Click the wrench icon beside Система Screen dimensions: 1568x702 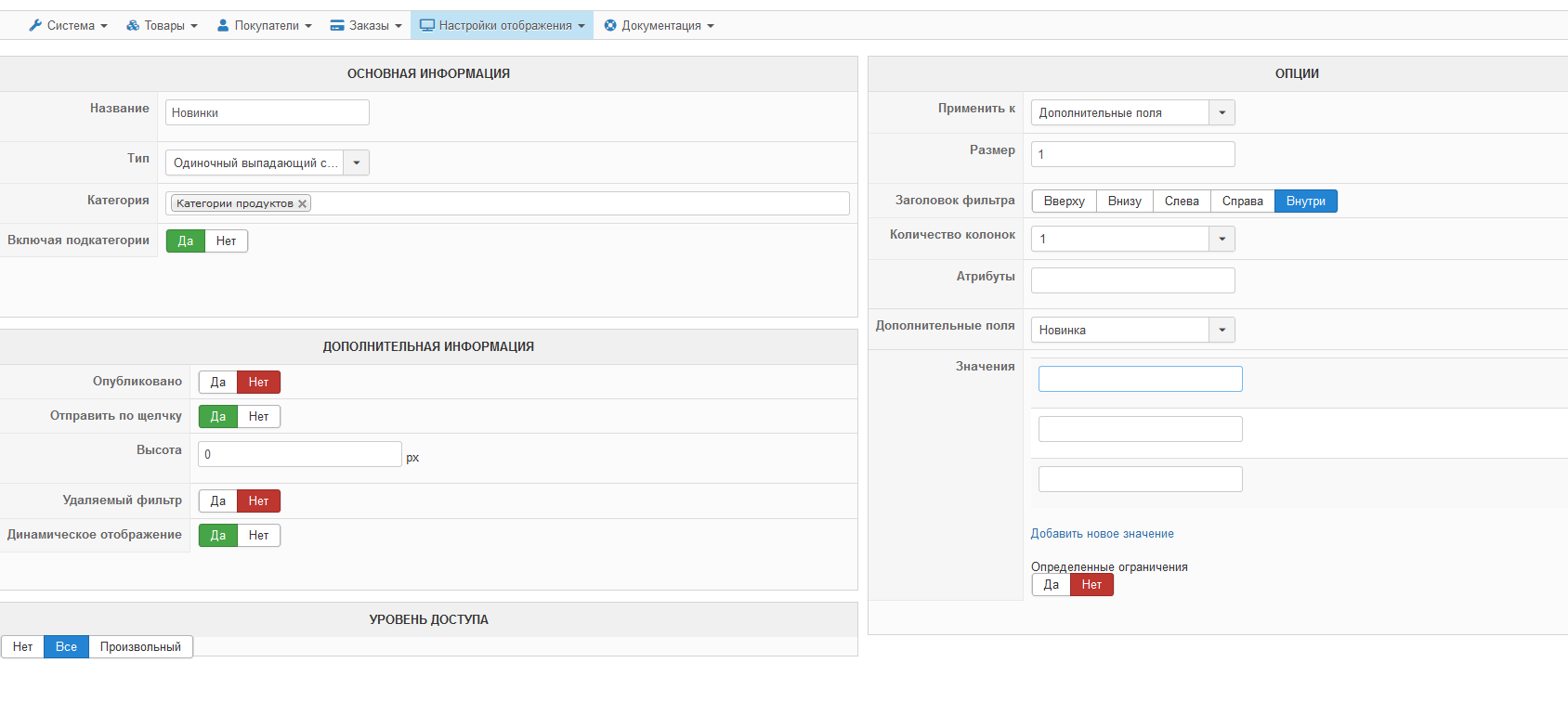click(35, 26)
